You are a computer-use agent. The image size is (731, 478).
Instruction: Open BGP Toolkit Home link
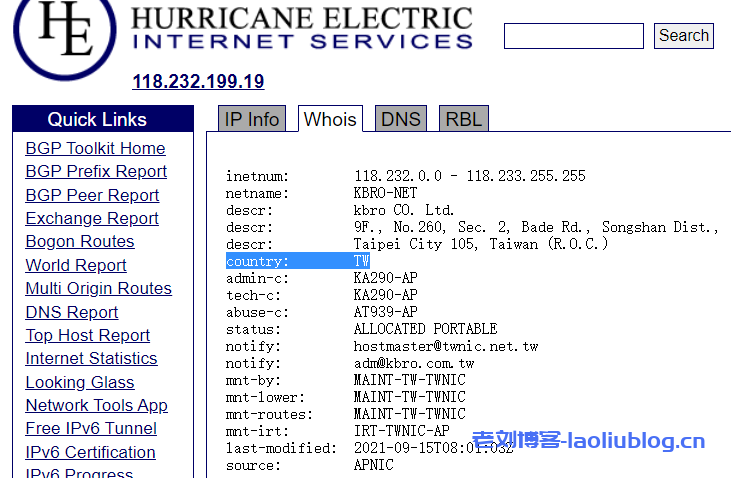(95, 148)
